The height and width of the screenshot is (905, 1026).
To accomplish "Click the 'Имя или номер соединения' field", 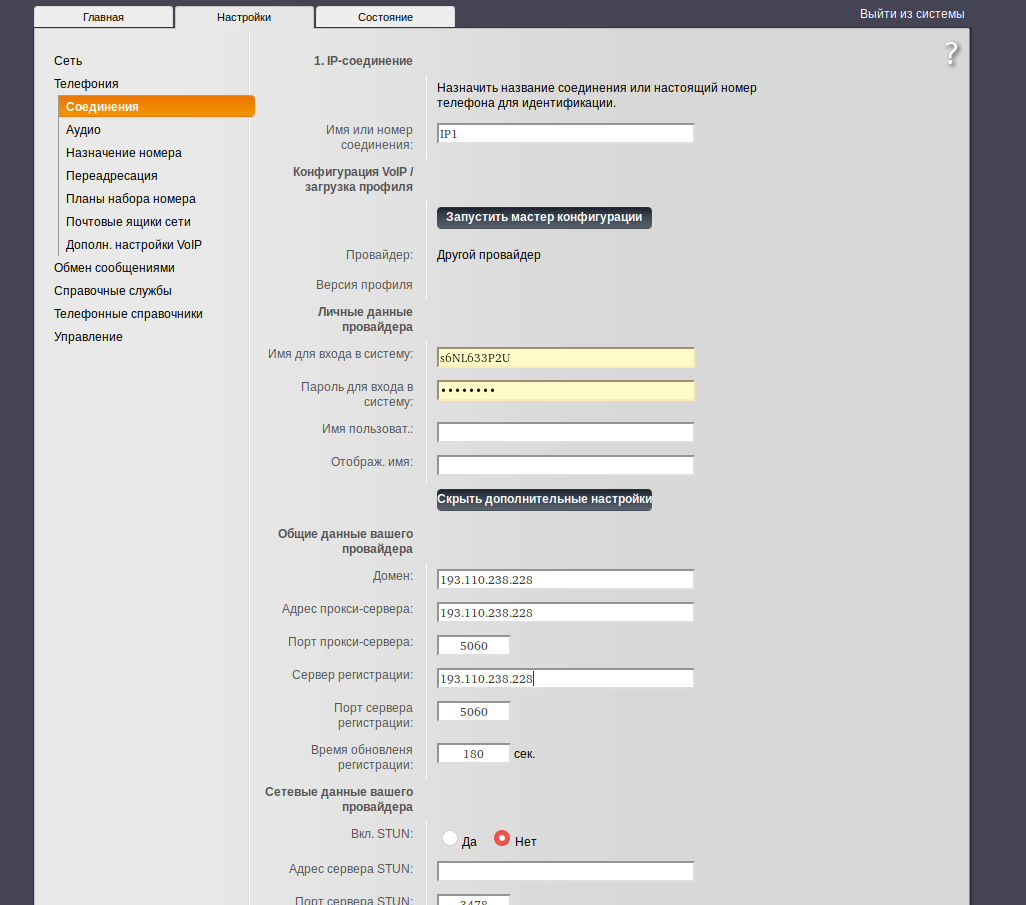I will (565, 134).
